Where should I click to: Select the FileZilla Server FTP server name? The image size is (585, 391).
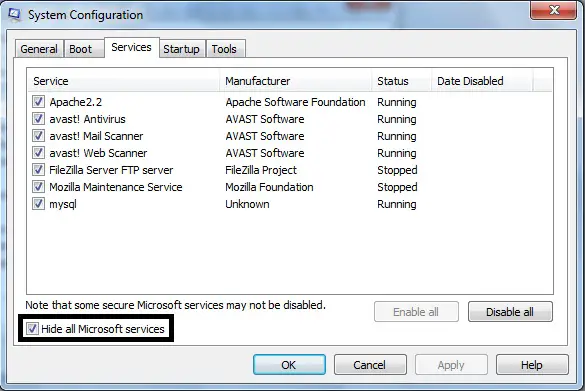tap(111, 170)
